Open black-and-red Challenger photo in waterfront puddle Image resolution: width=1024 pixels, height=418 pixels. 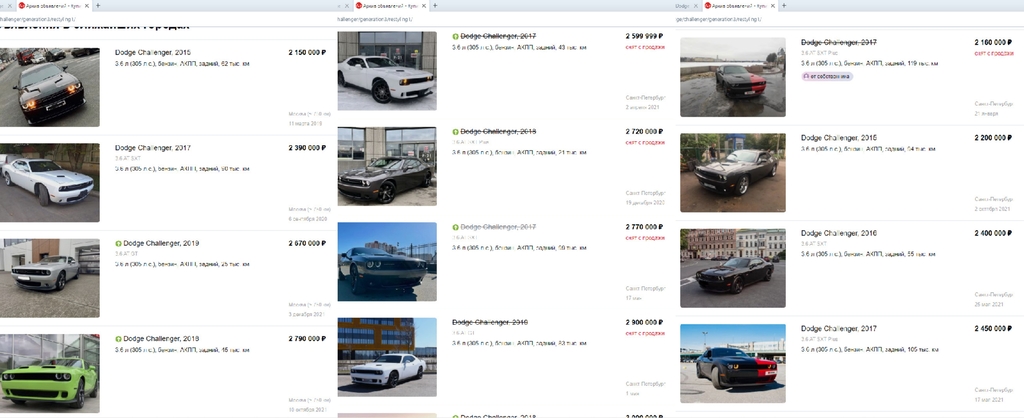point(733,77)
